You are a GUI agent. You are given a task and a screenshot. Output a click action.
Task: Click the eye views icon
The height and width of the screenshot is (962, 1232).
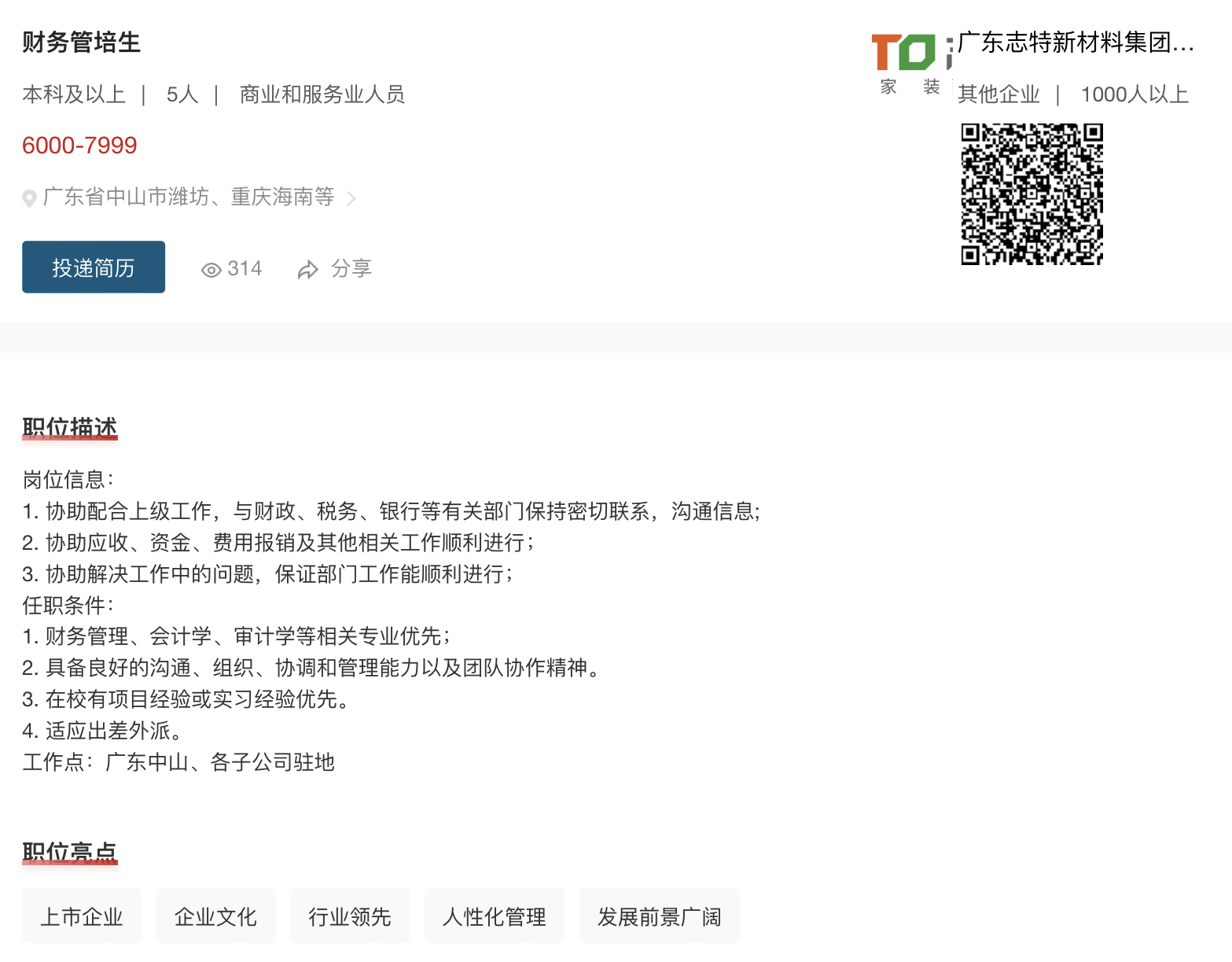click(211, 270)
